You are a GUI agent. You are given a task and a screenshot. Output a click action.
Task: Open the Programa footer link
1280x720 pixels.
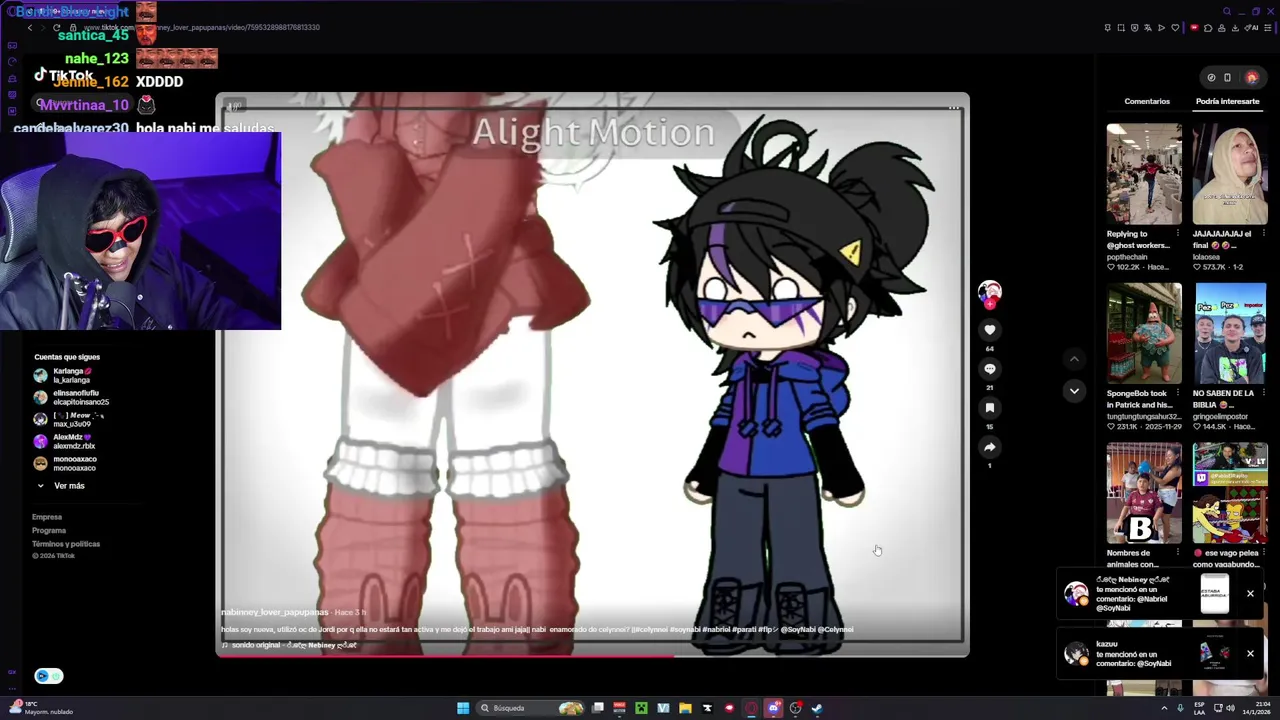pyautogui.click(x=49, y=531)
